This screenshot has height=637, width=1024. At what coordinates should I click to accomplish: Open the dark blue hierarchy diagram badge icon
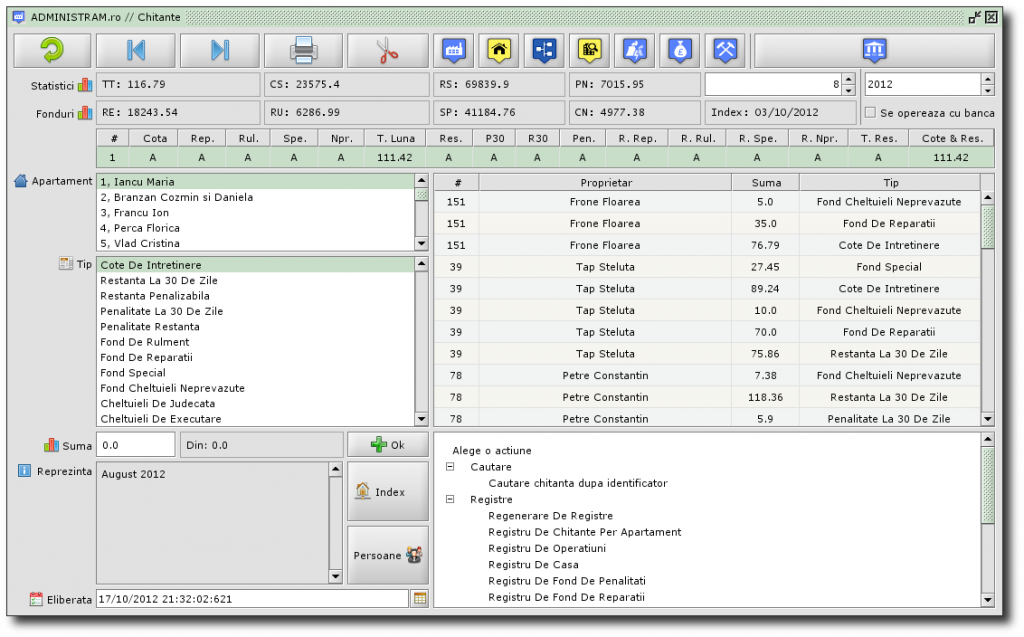coord(544,50)
